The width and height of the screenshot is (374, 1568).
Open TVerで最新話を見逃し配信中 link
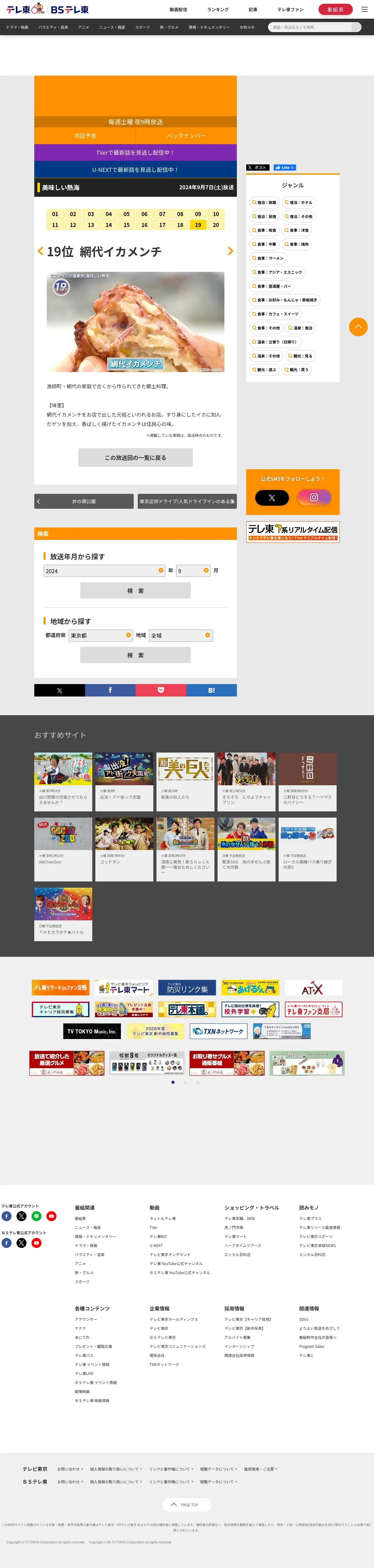point(135,152)
